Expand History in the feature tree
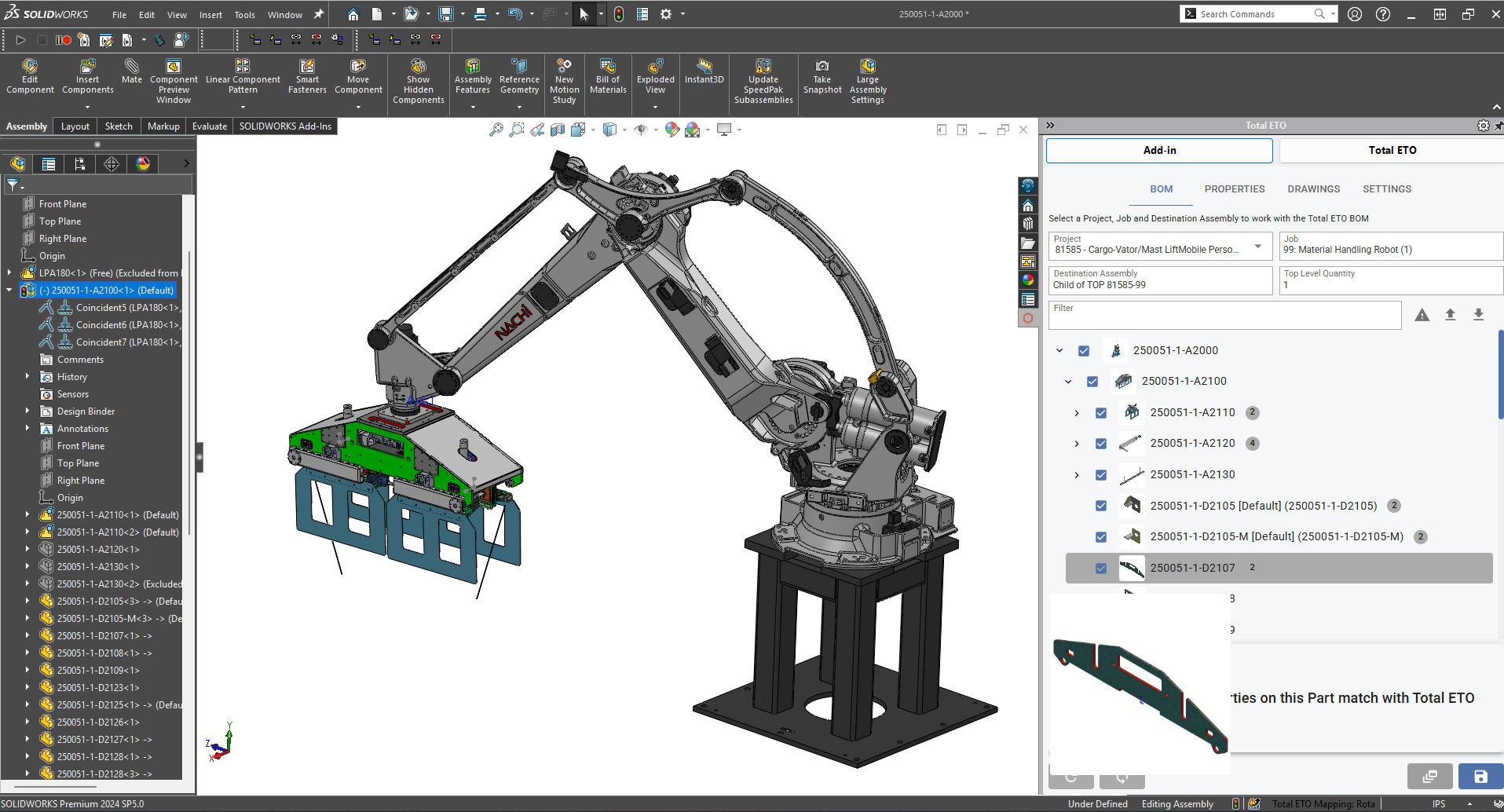The height and width of the screenshot is (812, 1504). tap(27, 376)
